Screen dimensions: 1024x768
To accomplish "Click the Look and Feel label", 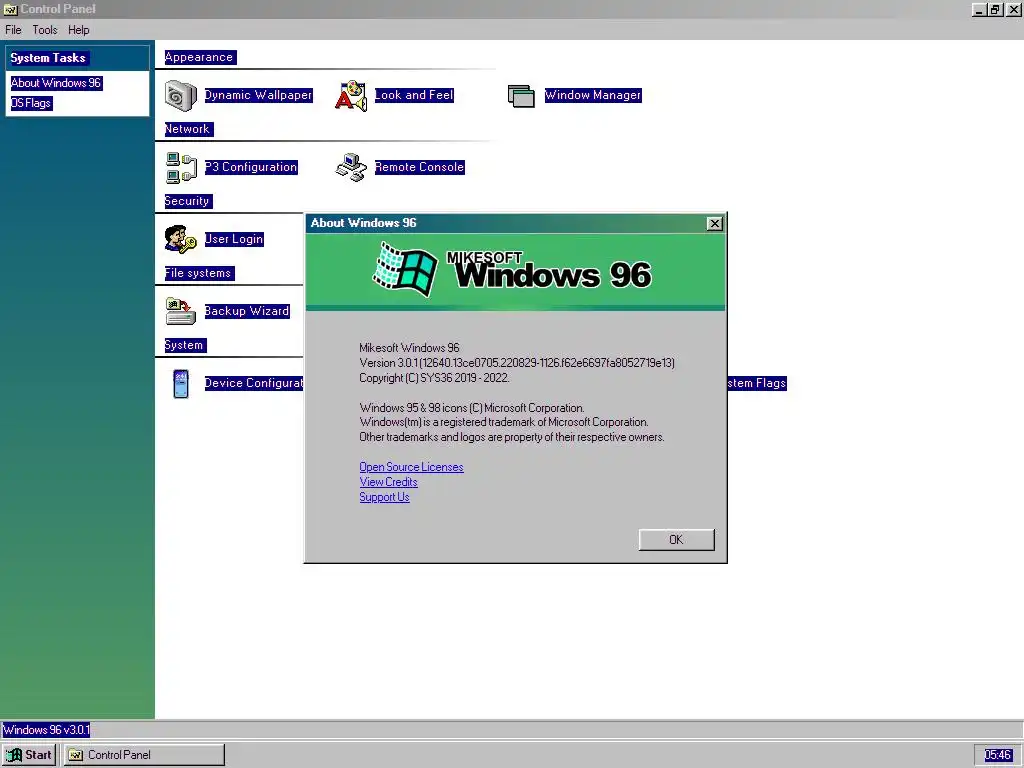I will [x=414, y=95].
